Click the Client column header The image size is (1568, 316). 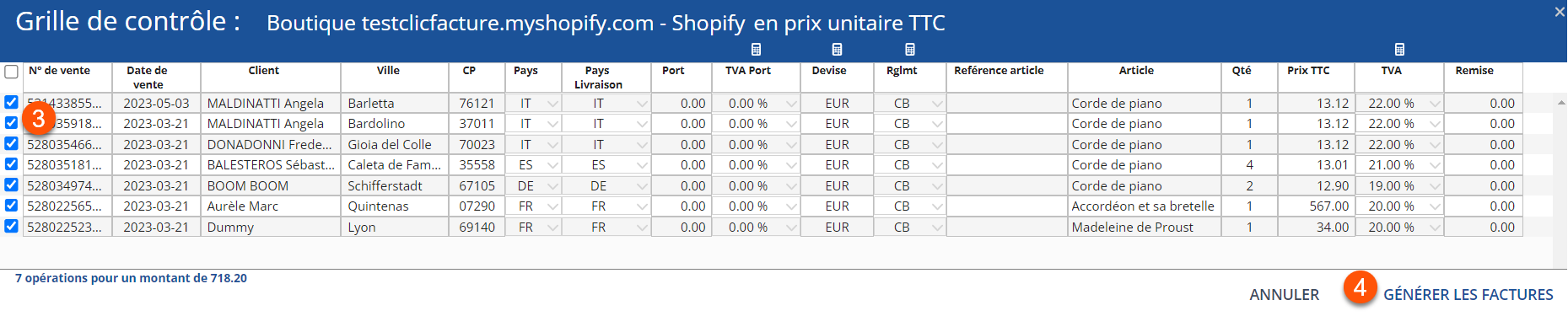tap(263, 71)
